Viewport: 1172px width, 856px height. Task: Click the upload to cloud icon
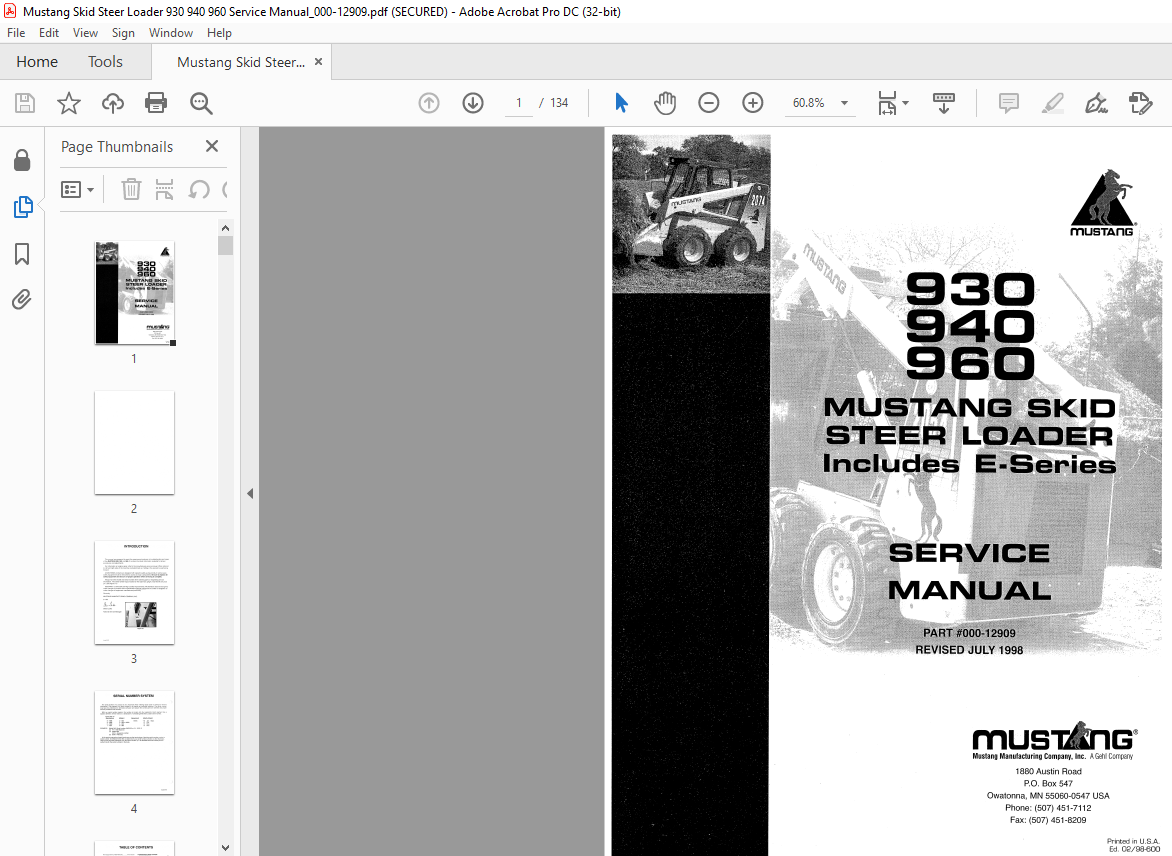tap(113, 103)
